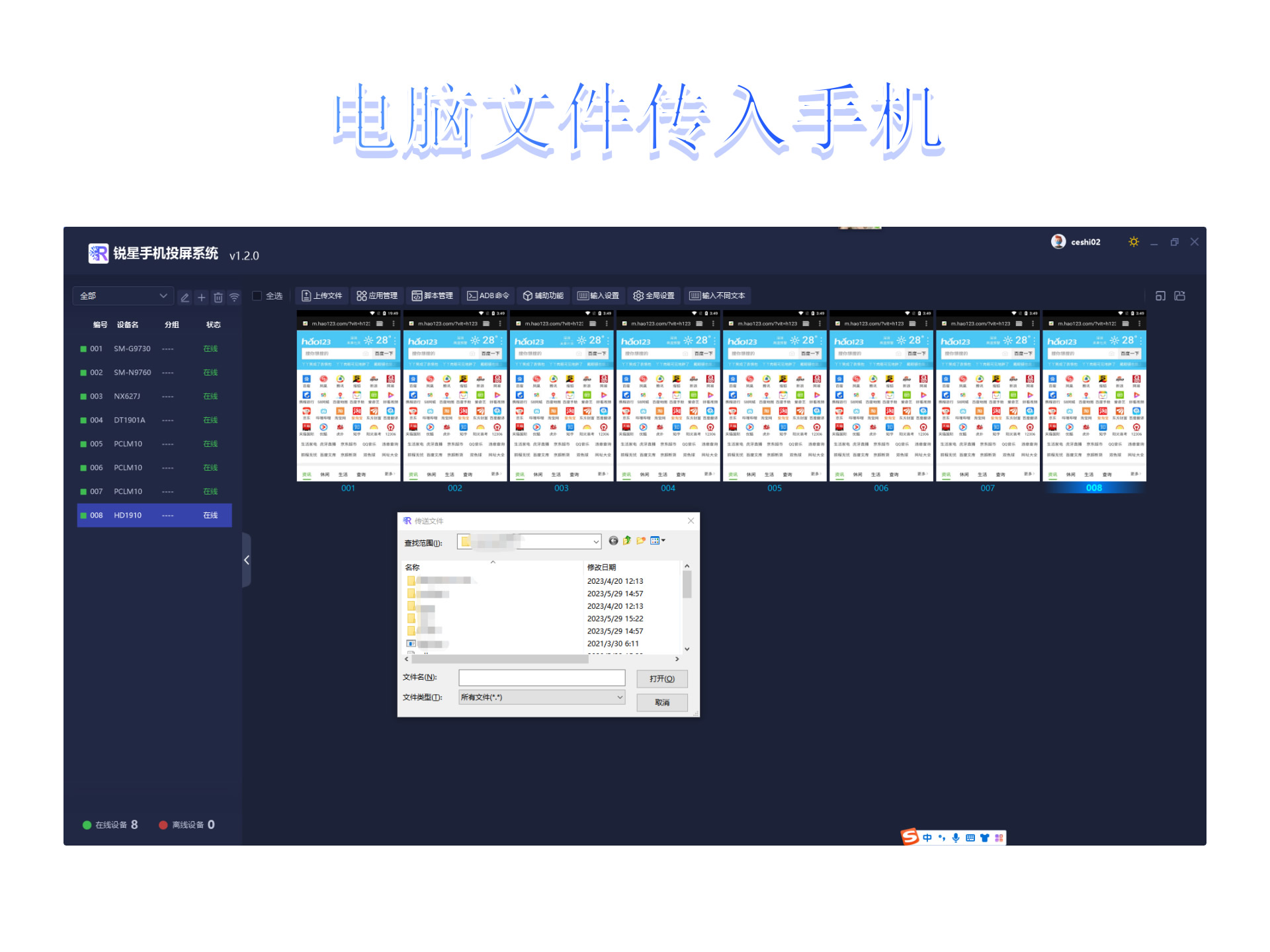Select device row 005 PCLM10
Image resolution: width=1270 pixels, height=952 pixels.
154,444
